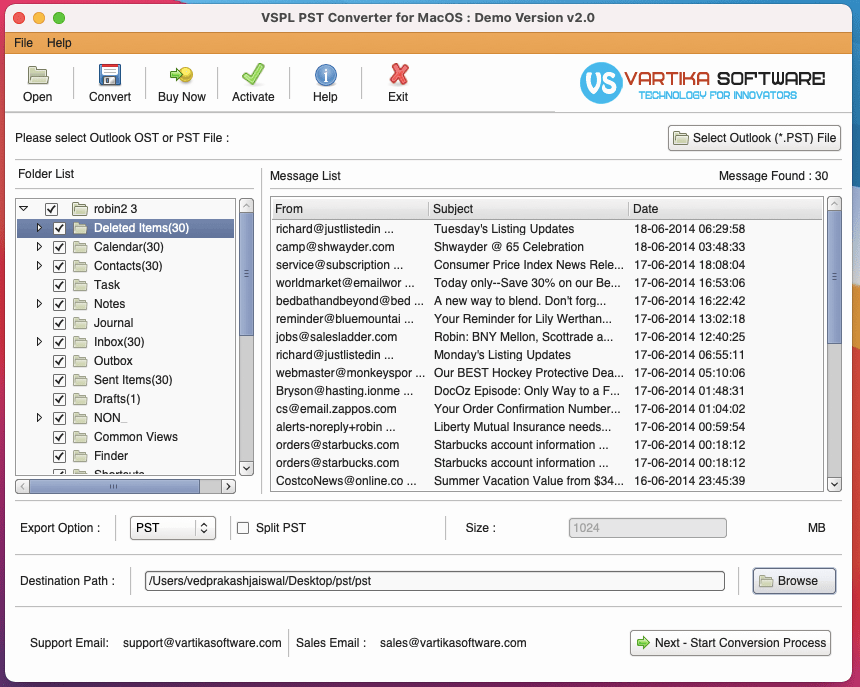
Task: Click the Finder folder icon
Action: click(x=81, y=456)
